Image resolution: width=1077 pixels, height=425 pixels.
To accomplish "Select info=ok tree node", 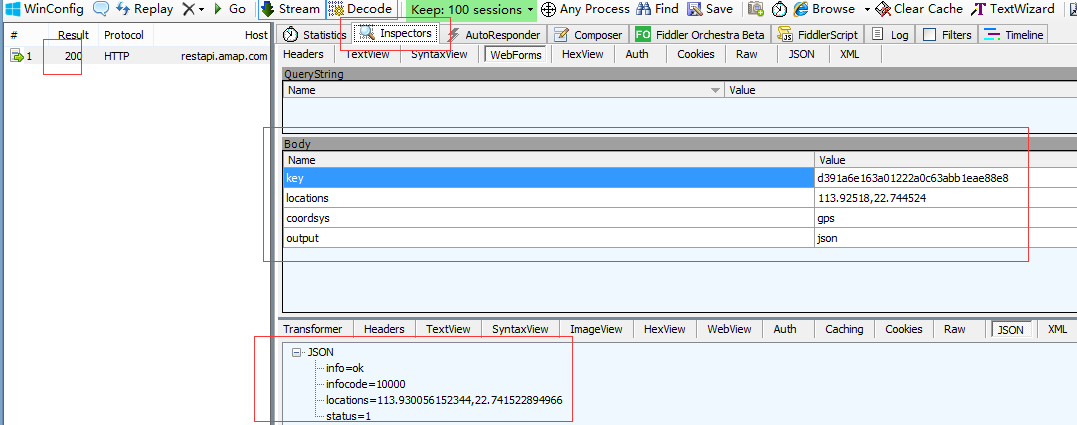I will [x=344, y=368].
